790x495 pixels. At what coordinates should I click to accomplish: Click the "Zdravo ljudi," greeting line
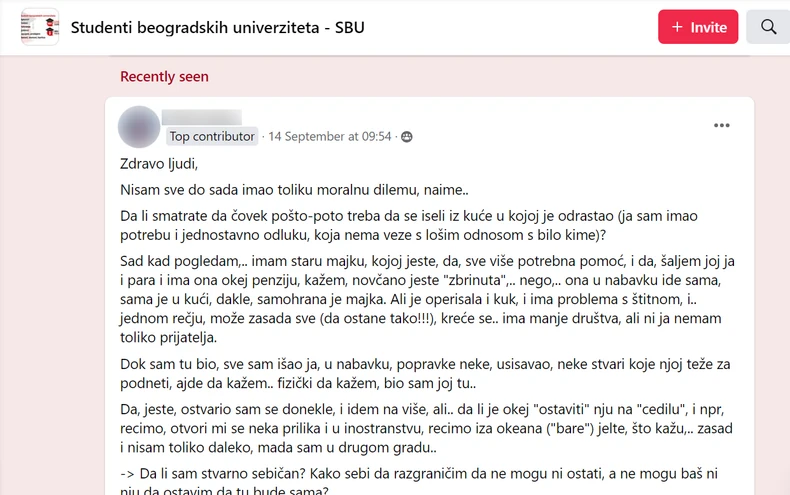coord(159,163)
